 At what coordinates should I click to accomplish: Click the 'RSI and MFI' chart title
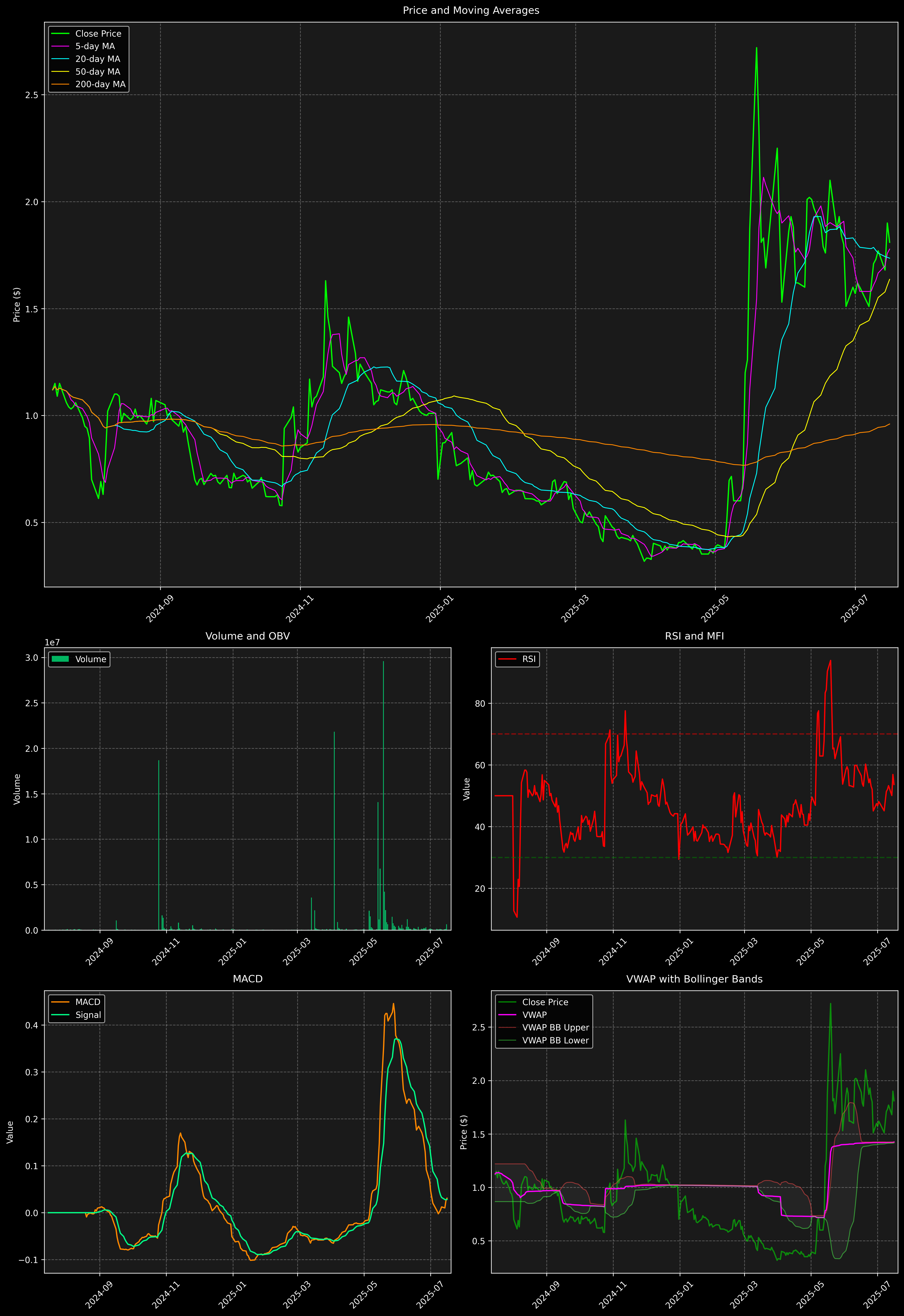coord(694,636)
